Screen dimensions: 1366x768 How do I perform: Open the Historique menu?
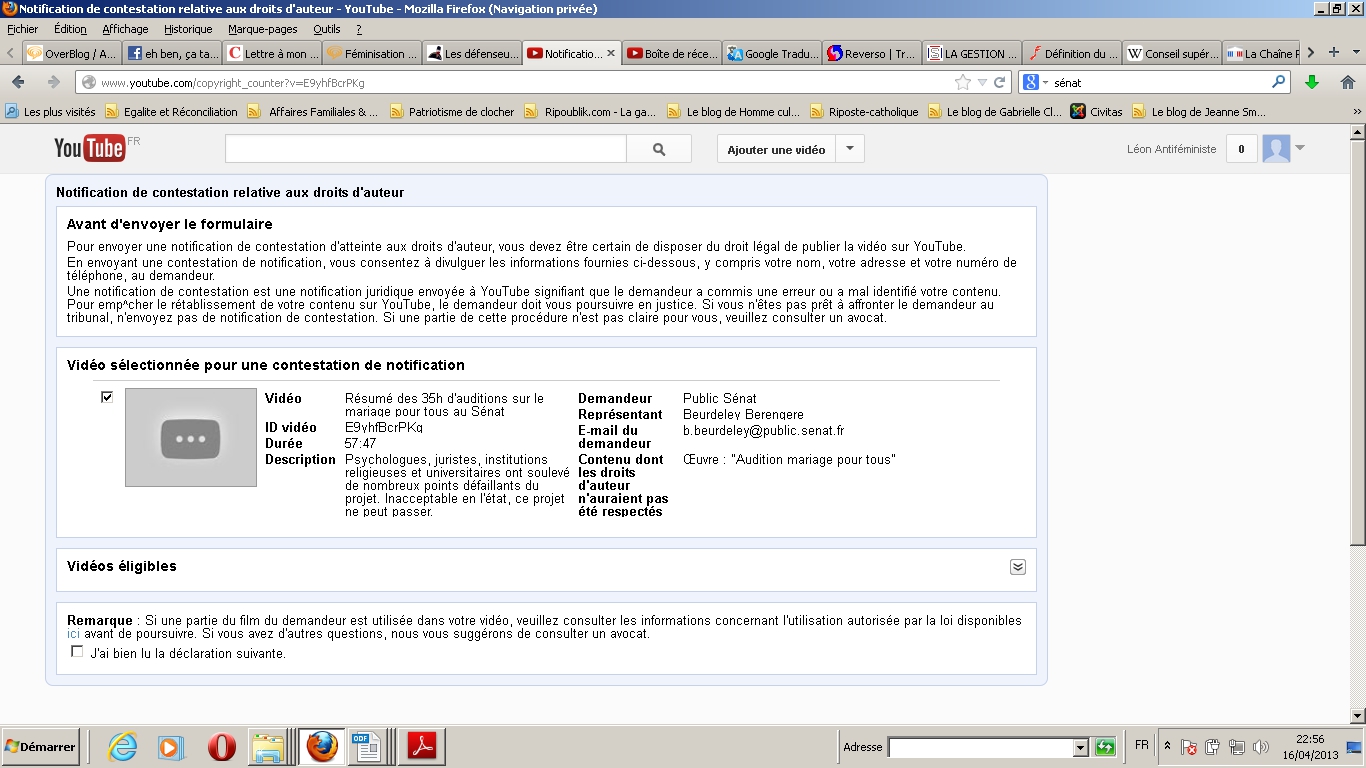click(188, 29)
